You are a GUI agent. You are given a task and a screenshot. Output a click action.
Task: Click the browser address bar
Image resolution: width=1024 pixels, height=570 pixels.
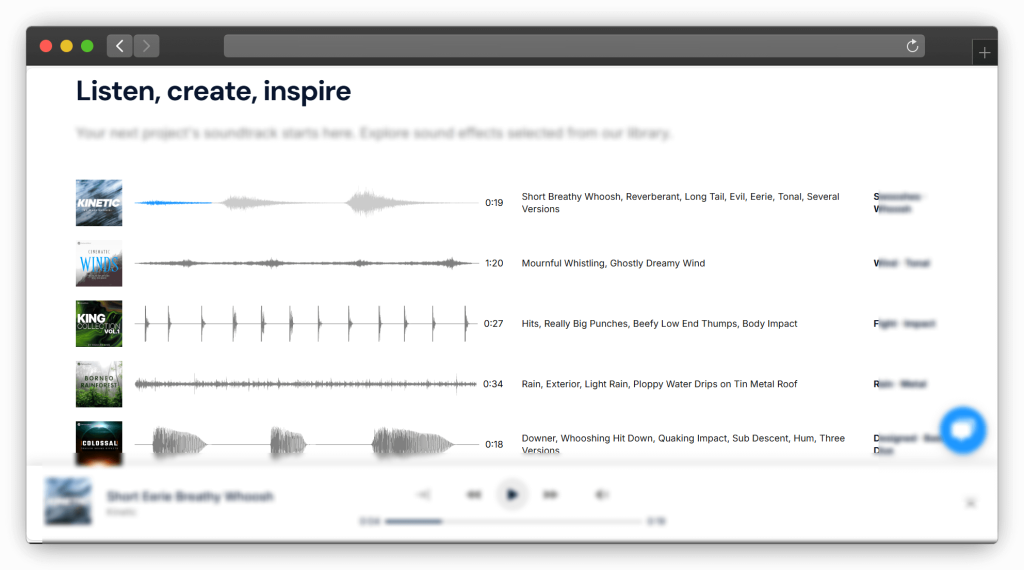[x=560, y=46]
